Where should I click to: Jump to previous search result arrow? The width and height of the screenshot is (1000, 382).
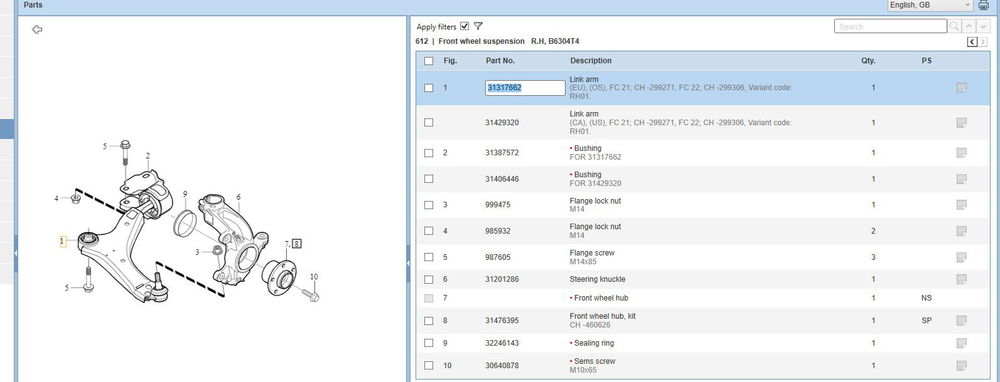[x=969, y=26]
